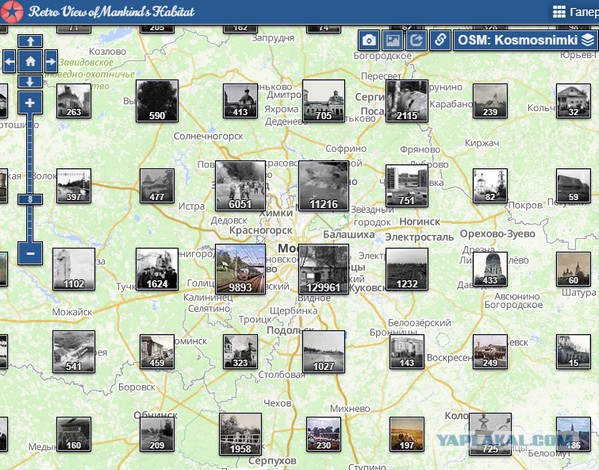Open photo cluster labeled 1102
This screenshot has height=470, width=599.
[x=74, y=269]
